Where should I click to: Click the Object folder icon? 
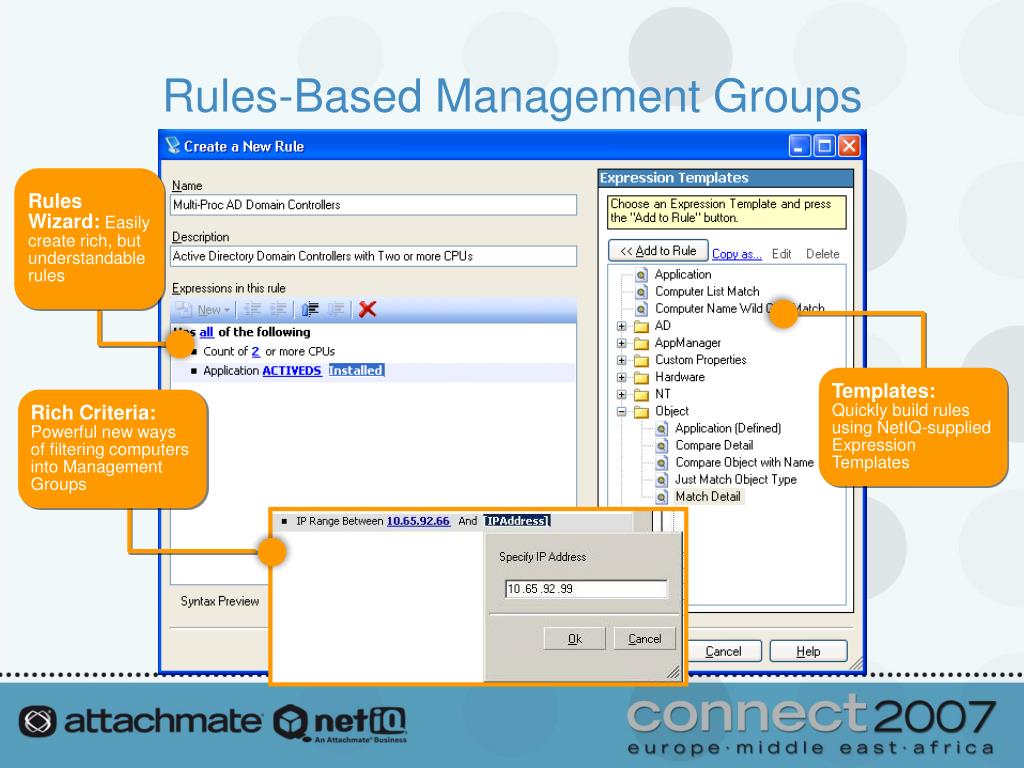pyautogui.click(x=642, y=411)
